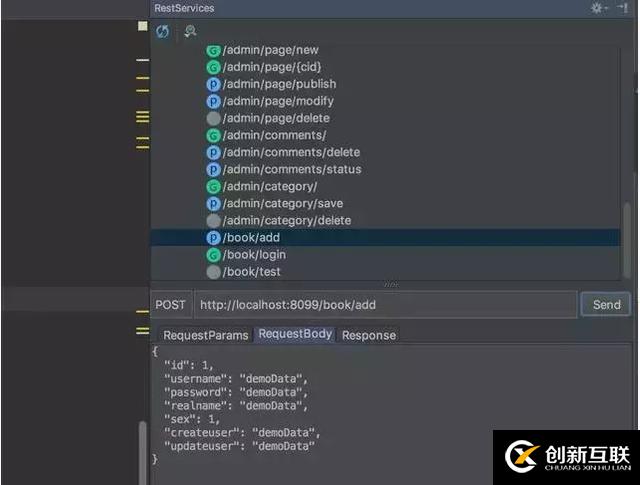640x485 pixels.
Task: Click GET icon of /admin/comments/
Action: pos(213,136)
